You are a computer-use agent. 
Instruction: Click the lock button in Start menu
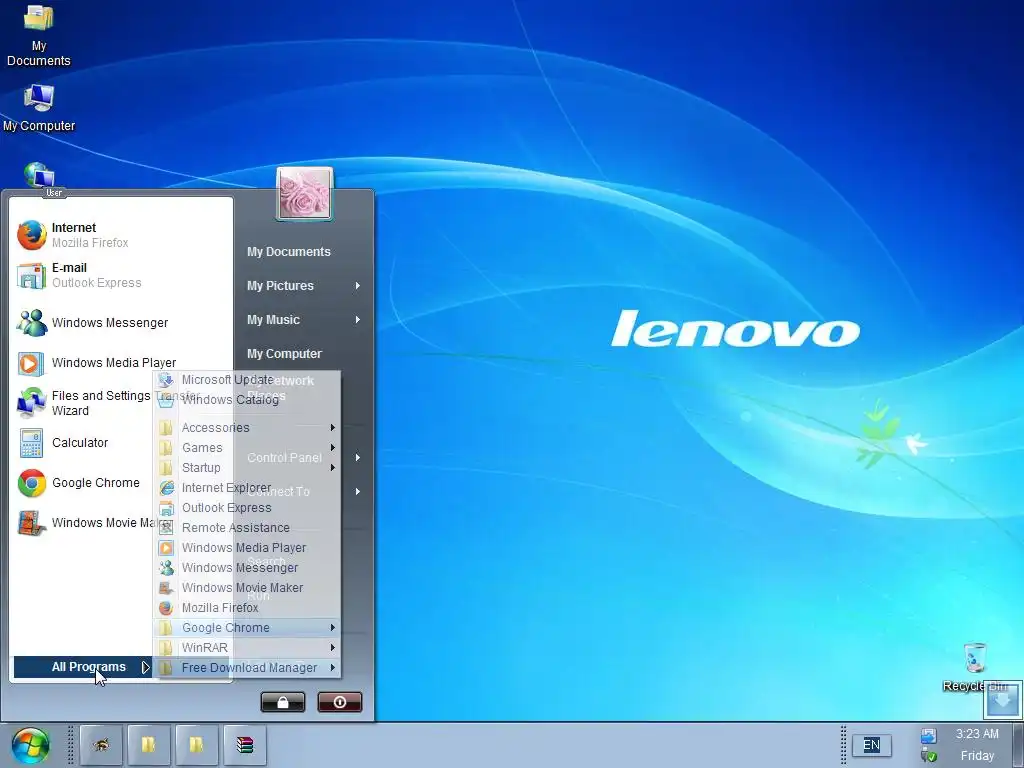click(283, 702)
